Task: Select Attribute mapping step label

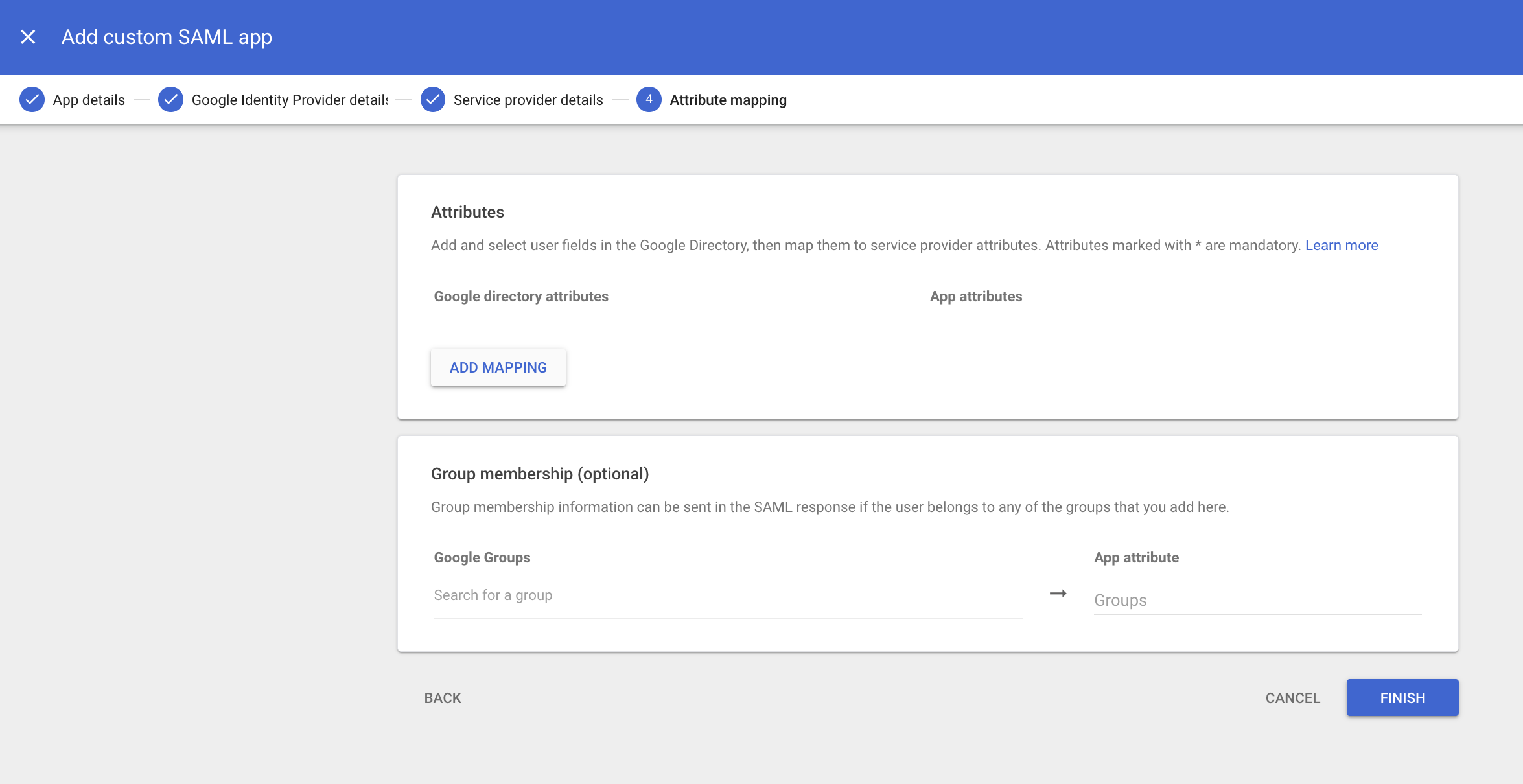Action: pos(728,100)
